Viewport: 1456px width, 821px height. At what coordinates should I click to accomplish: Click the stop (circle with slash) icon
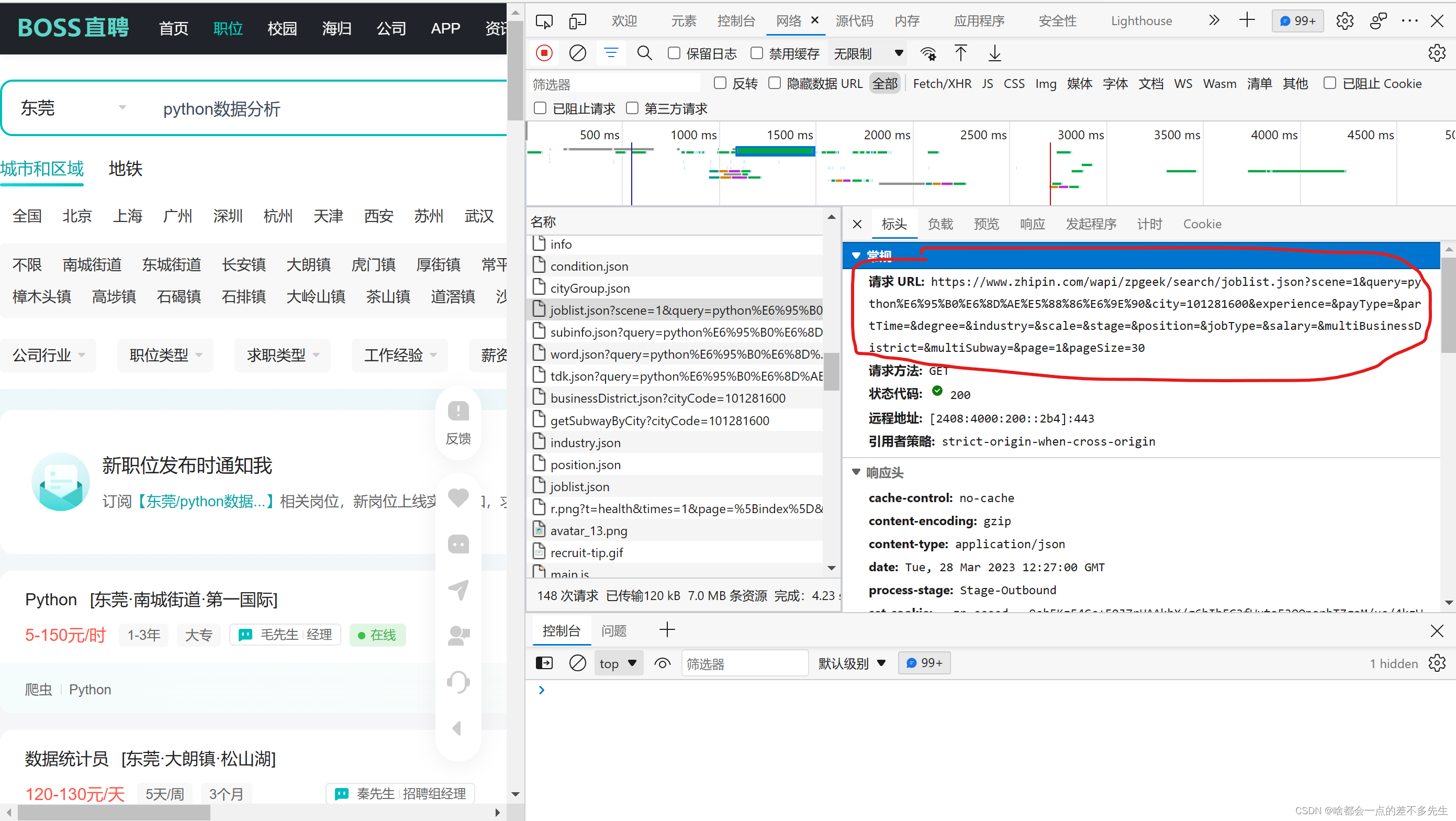[x=577, y=53]
